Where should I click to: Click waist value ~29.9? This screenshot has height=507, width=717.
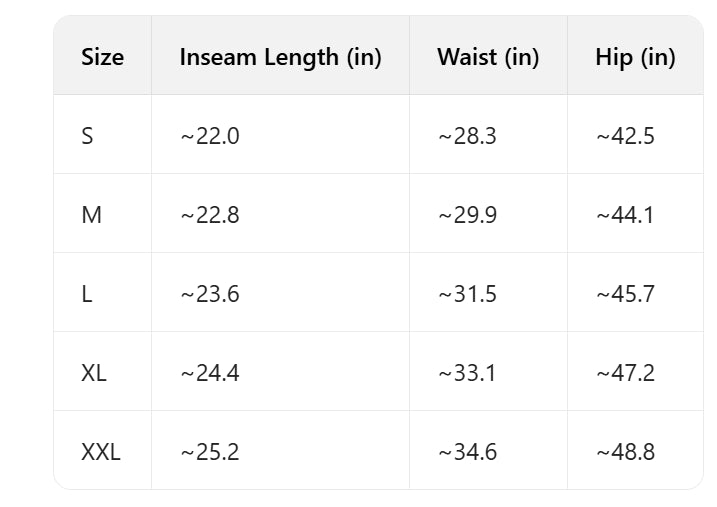[x=467, y=215]
